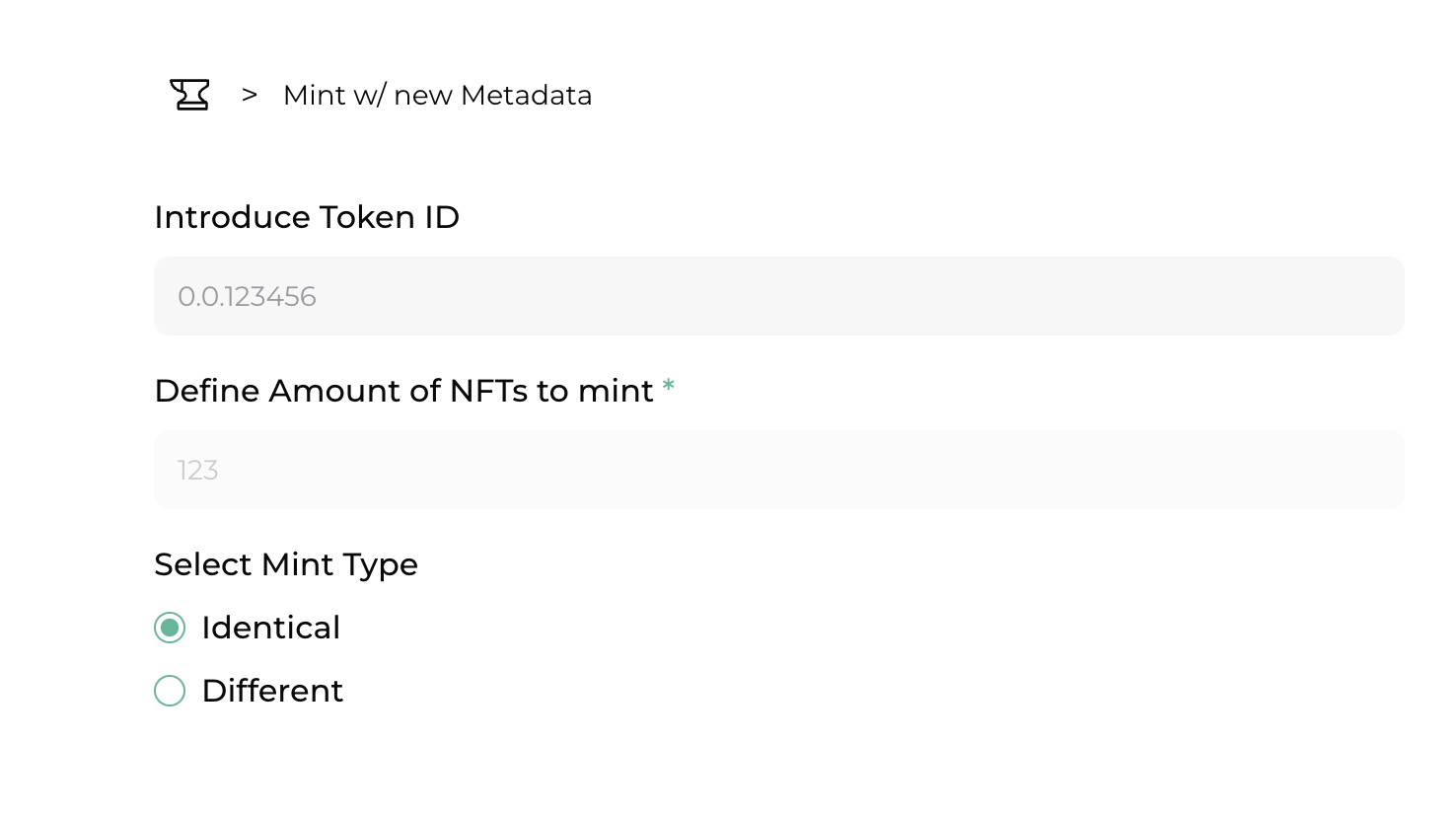Click the anvil home icon
This screenshot has width=1456, height=817.
[x=189, y=95]
